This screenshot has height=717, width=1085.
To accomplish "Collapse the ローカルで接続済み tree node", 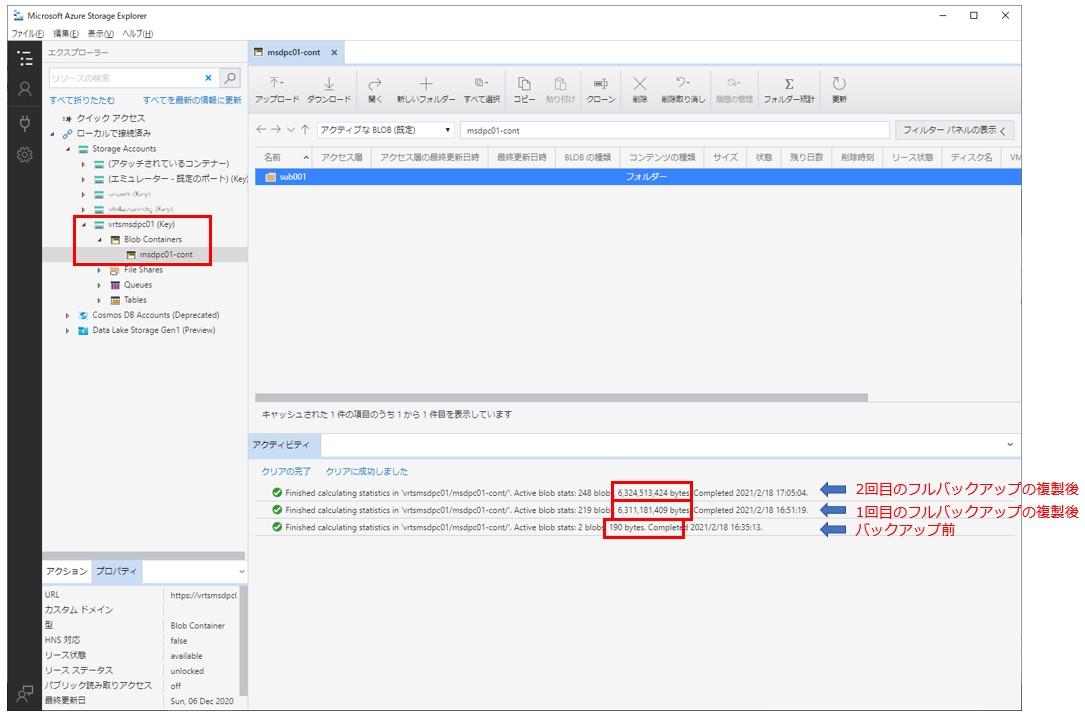I will tap(53, 134).
